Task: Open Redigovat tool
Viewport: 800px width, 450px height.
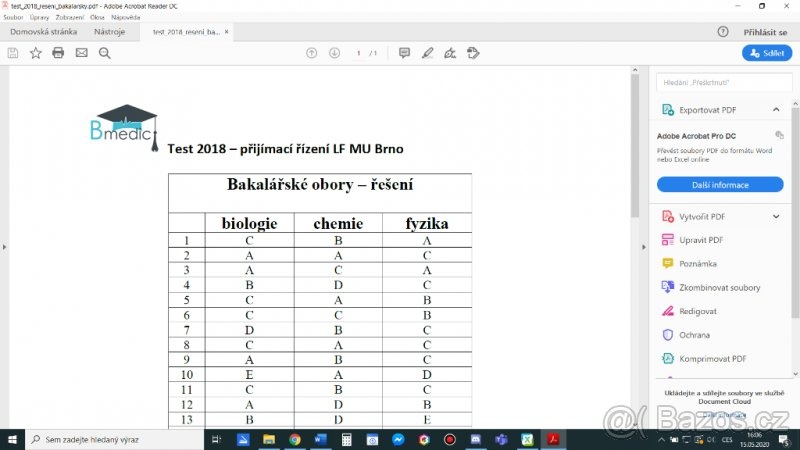Action: pos(697,311)
